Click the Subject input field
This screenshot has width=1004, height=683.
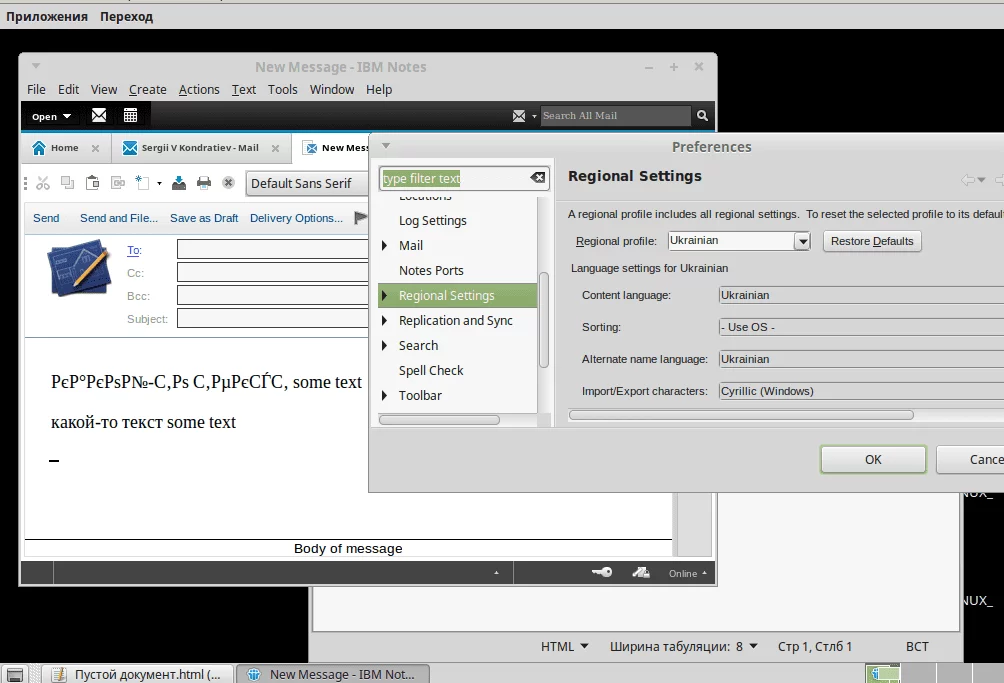pyautogui.click(x=272, y=319)
